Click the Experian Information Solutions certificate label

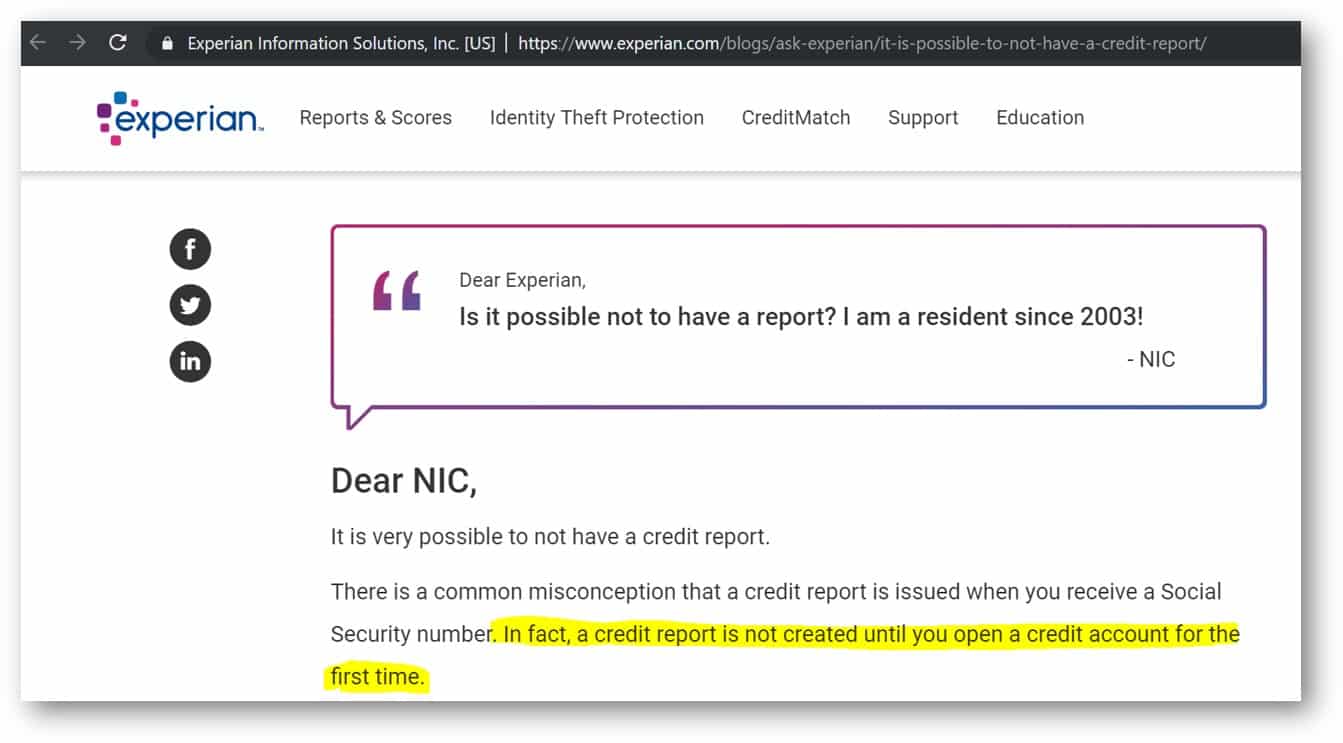coord(341,44)
